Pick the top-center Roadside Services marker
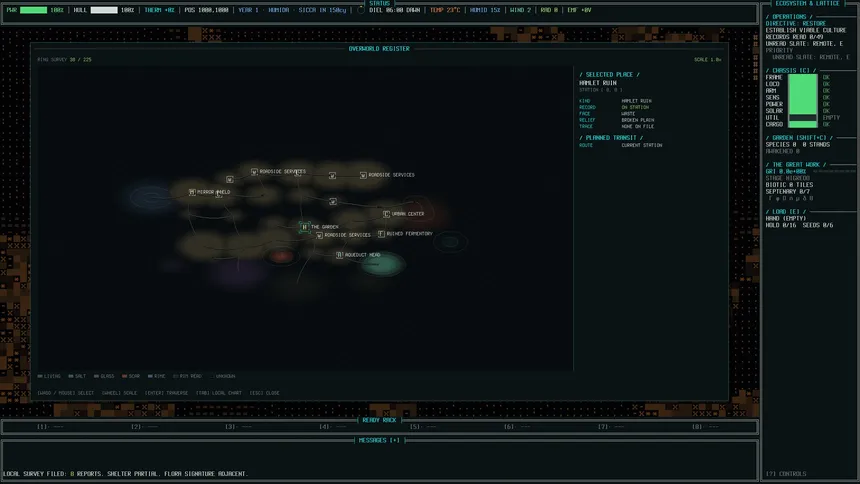 tap(254, 172)
